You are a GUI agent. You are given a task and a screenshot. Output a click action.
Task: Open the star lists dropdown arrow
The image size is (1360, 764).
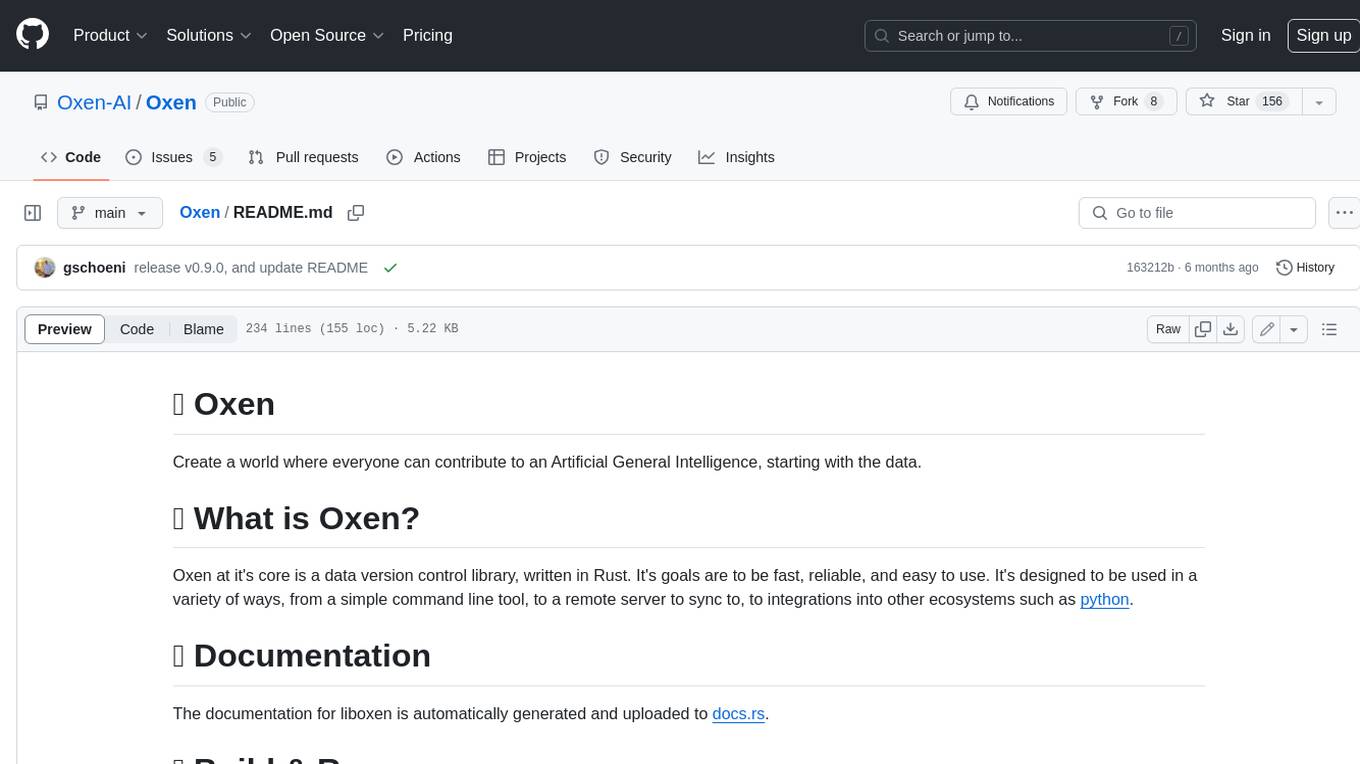pos(1319,102)
